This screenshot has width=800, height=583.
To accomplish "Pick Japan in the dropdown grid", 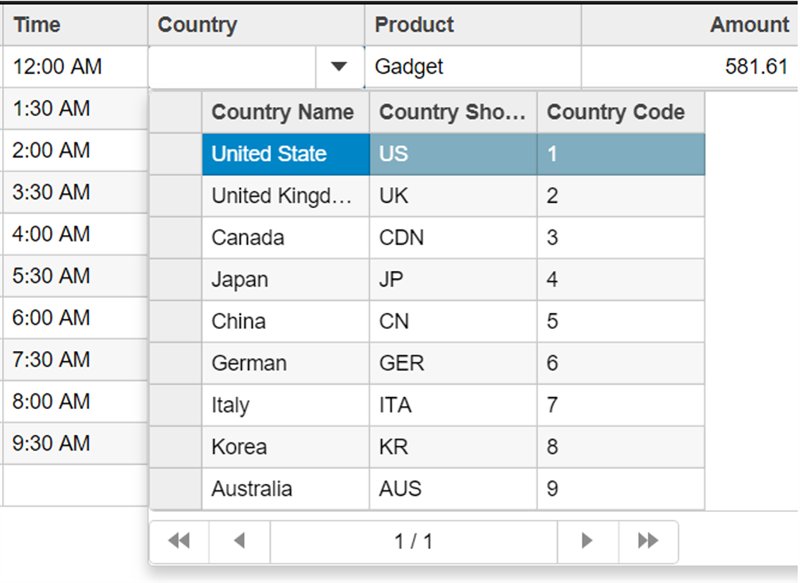I will (284, 280).
